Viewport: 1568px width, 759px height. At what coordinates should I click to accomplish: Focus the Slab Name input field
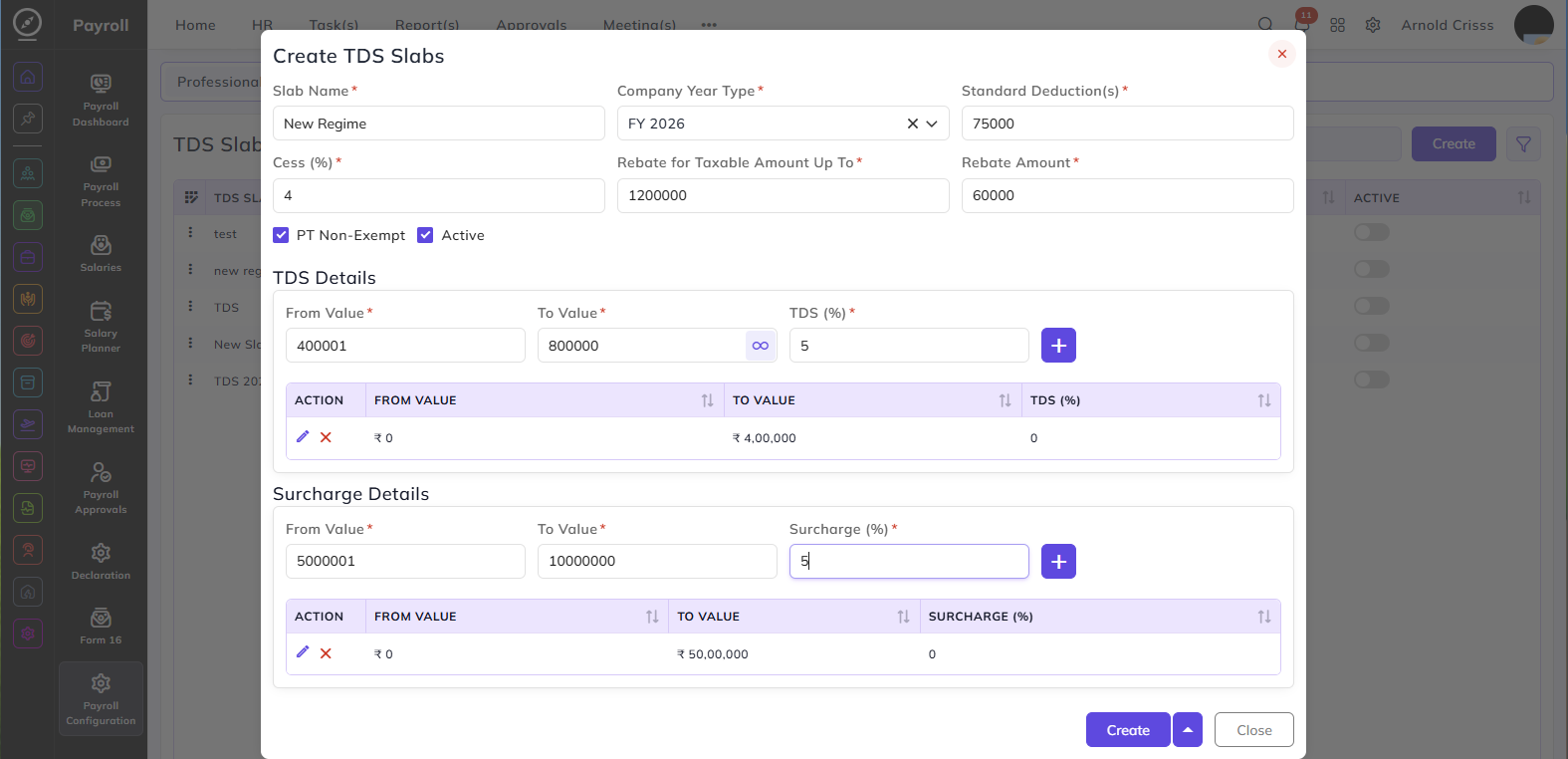tap(439, 124)
